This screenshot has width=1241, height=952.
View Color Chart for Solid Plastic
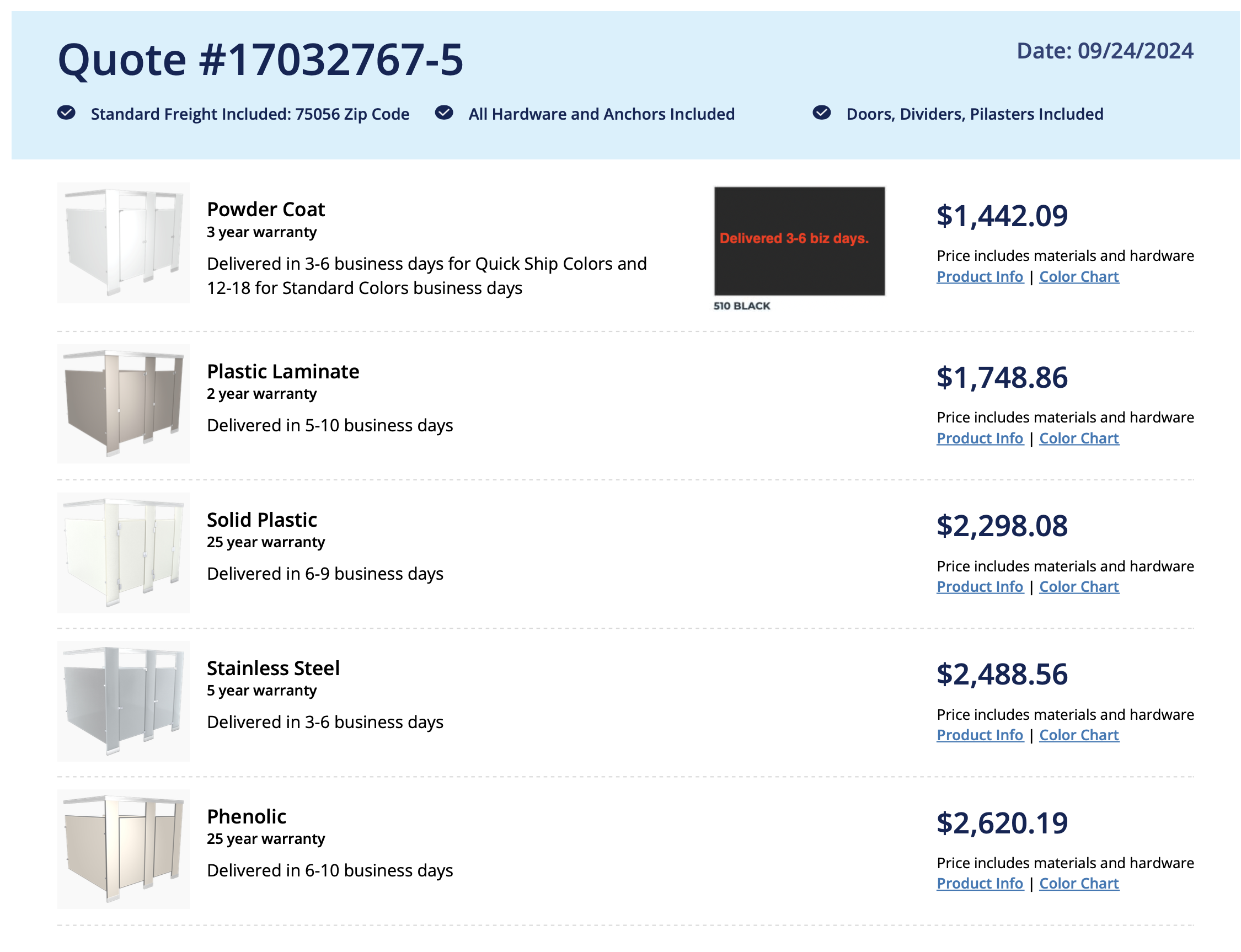click(1079, 587)
